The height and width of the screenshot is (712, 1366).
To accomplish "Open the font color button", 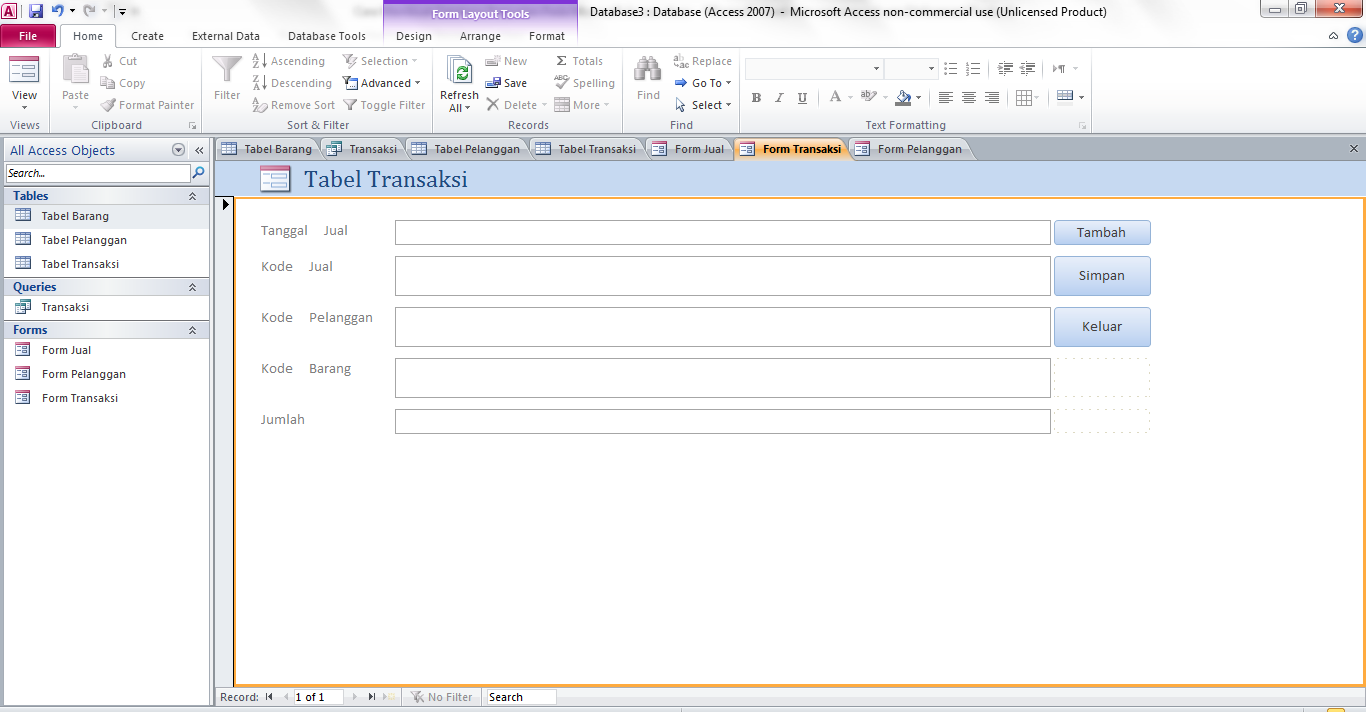I will 835,98.
